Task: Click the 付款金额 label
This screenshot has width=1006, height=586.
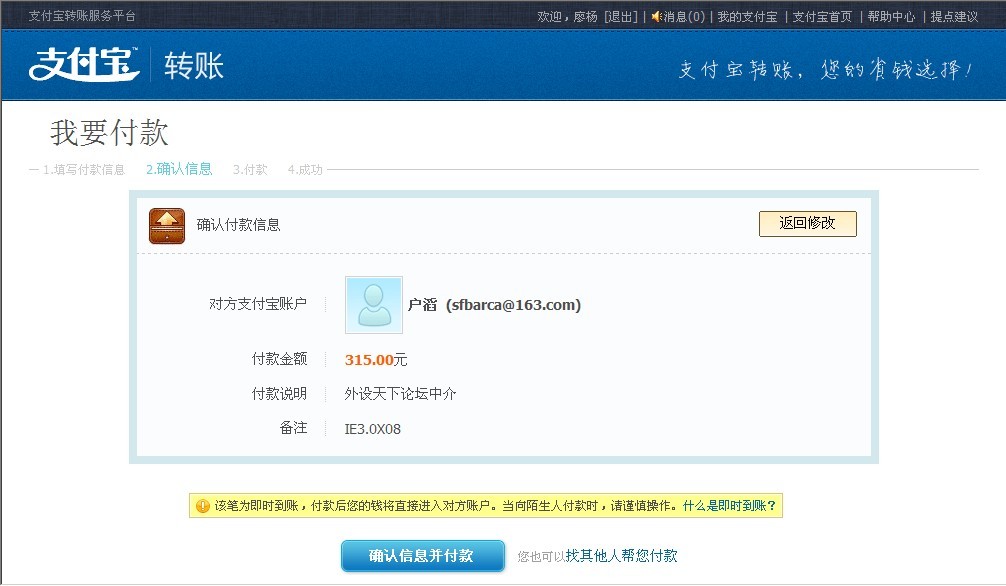Action: (x=279, y=359)
